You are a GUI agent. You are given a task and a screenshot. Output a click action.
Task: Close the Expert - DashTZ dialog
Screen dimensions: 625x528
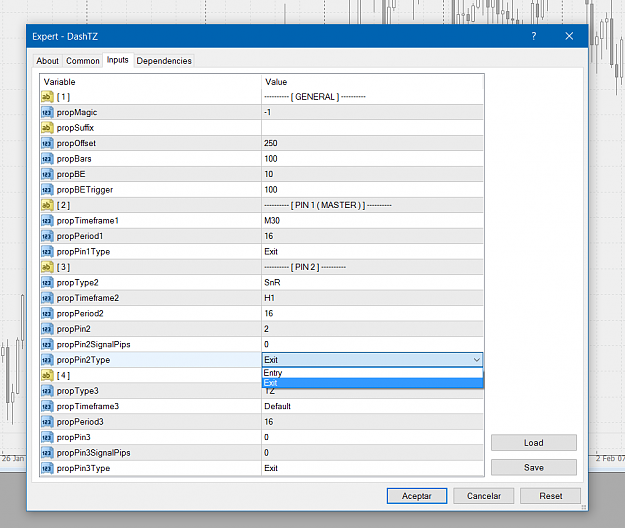569,36
